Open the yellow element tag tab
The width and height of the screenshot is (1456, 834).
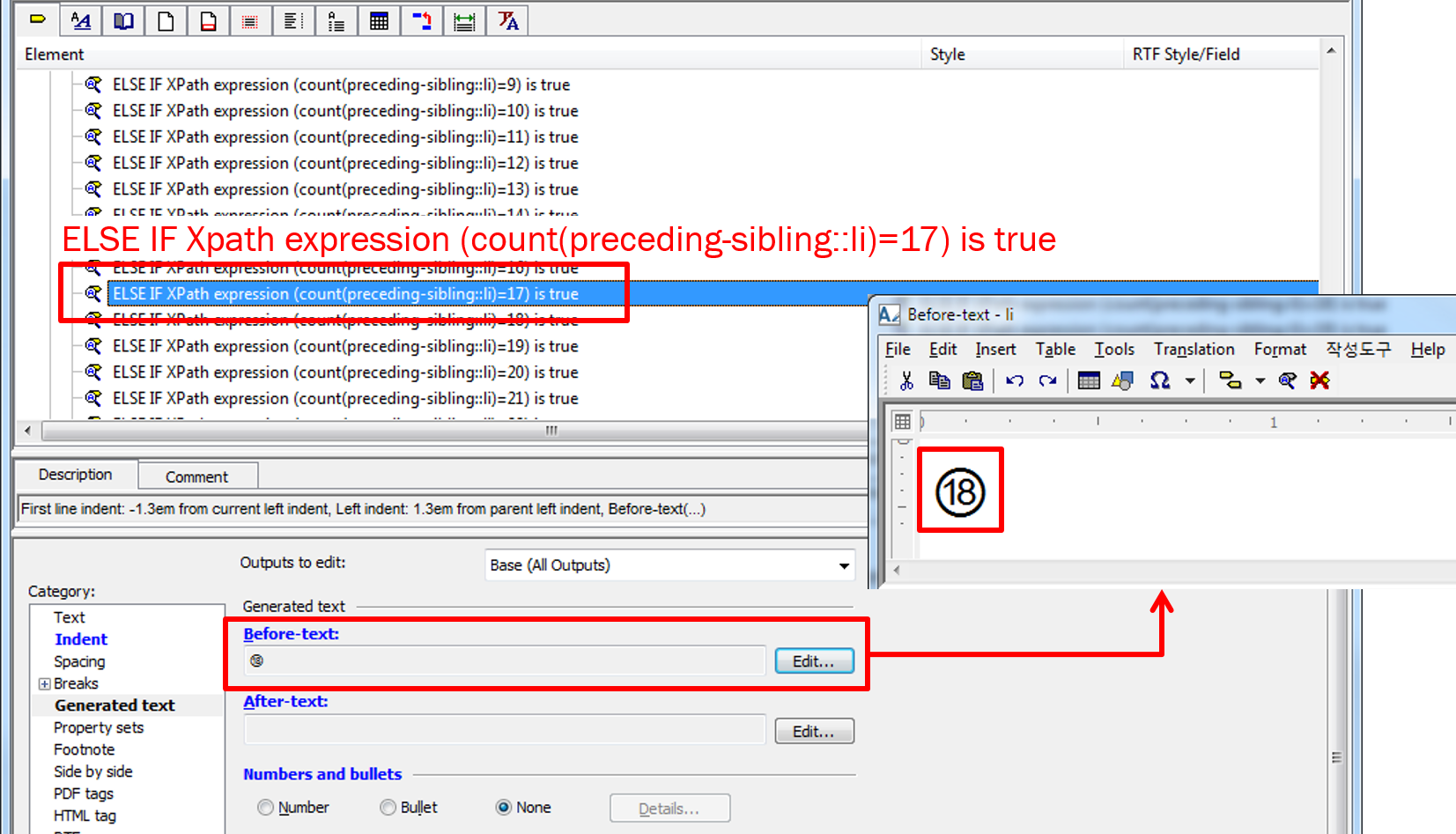click(38, 19)
